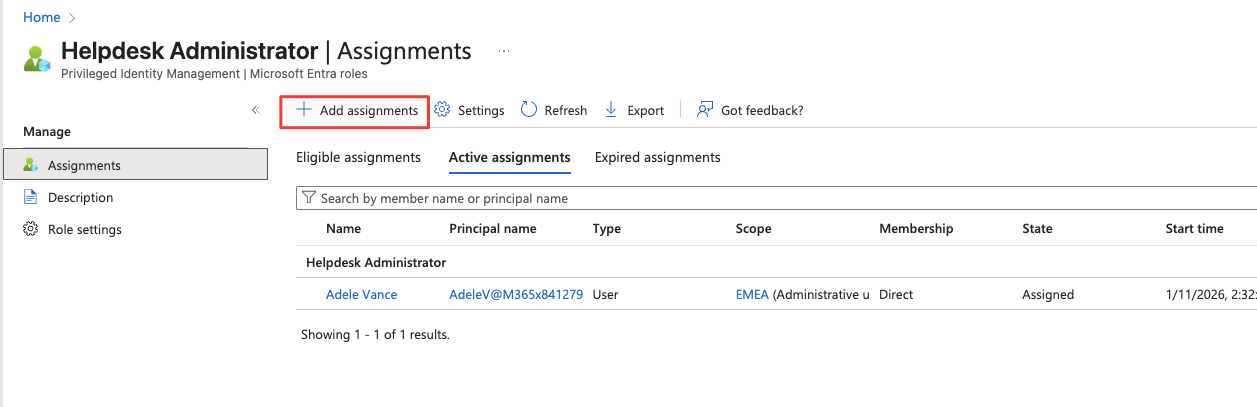Click the plus icon for Add assignments
Screen dimensions: 1257x407
[304, 110]
